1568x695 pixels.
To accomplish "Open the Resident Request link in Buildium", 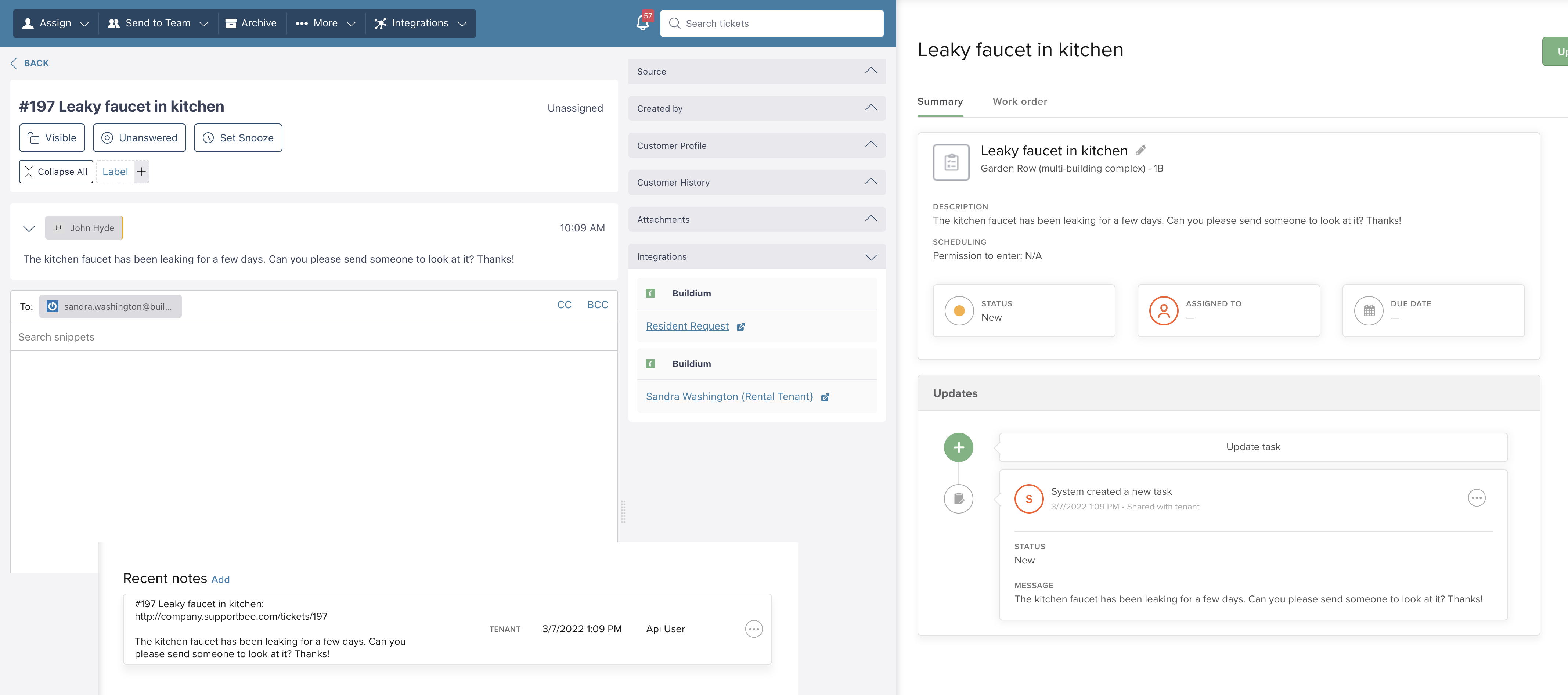I will coord(687,325).
